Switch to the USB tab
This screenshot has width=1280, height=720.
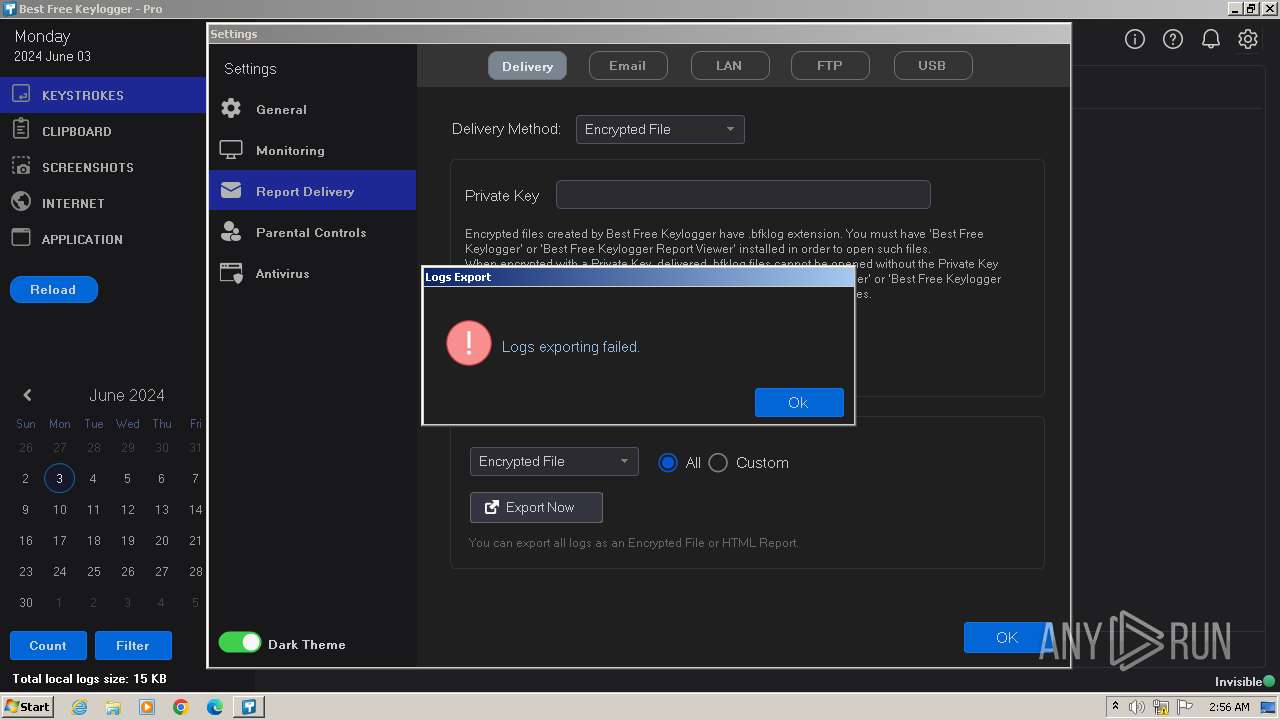[932, 66]
